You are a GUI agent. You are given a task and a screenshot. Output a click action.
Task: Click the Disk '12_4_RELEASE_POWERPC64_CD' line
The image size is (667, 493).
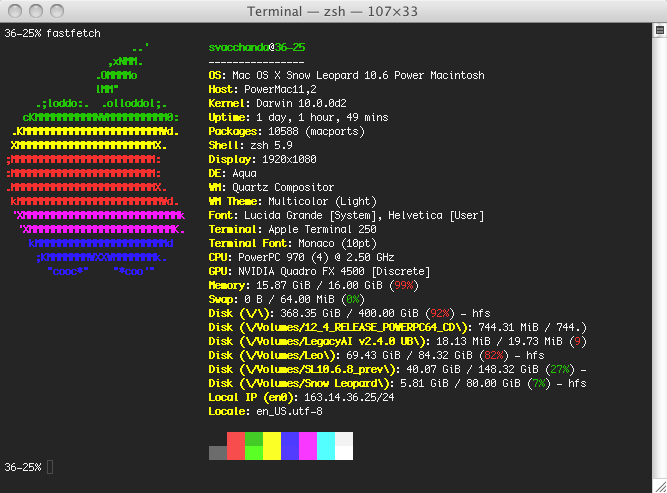(397, 328)
